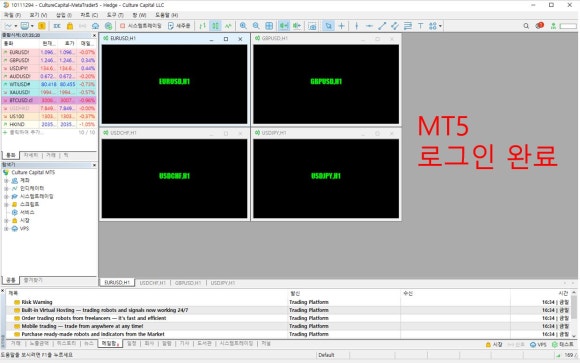Click the zoom in magnifier icon

click(243, 26)
